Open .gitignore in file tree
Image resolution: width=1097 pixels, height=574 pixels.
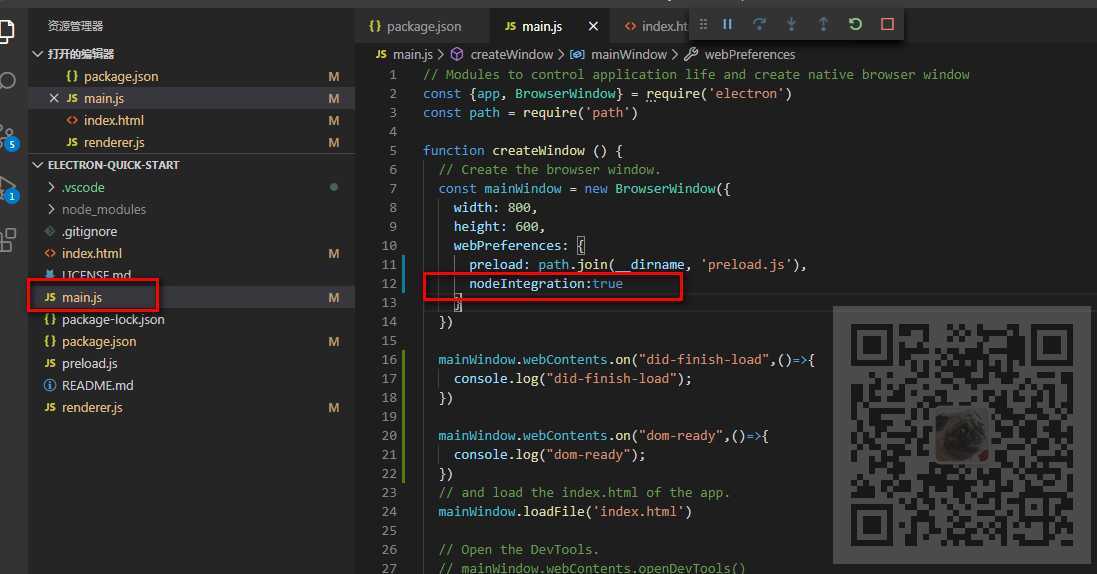pyautogui.click(x=90, y=232)
